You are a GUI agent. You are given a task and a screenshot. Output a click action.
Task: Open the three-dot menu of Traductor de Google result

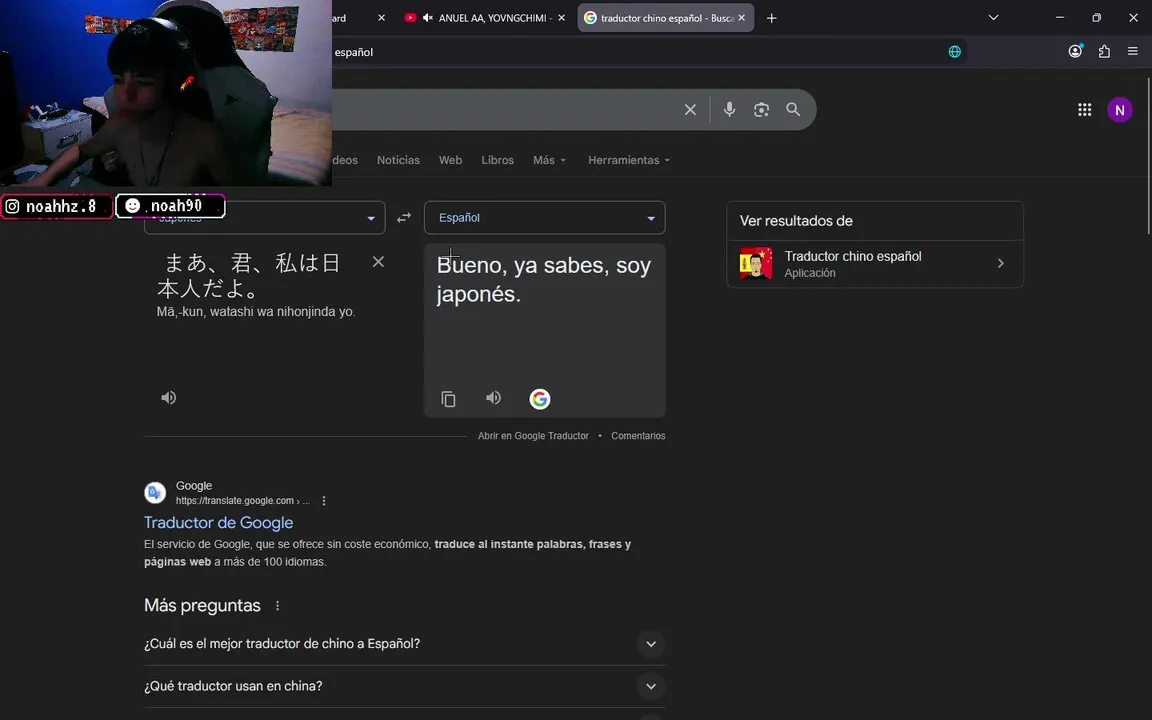[324, 501]
